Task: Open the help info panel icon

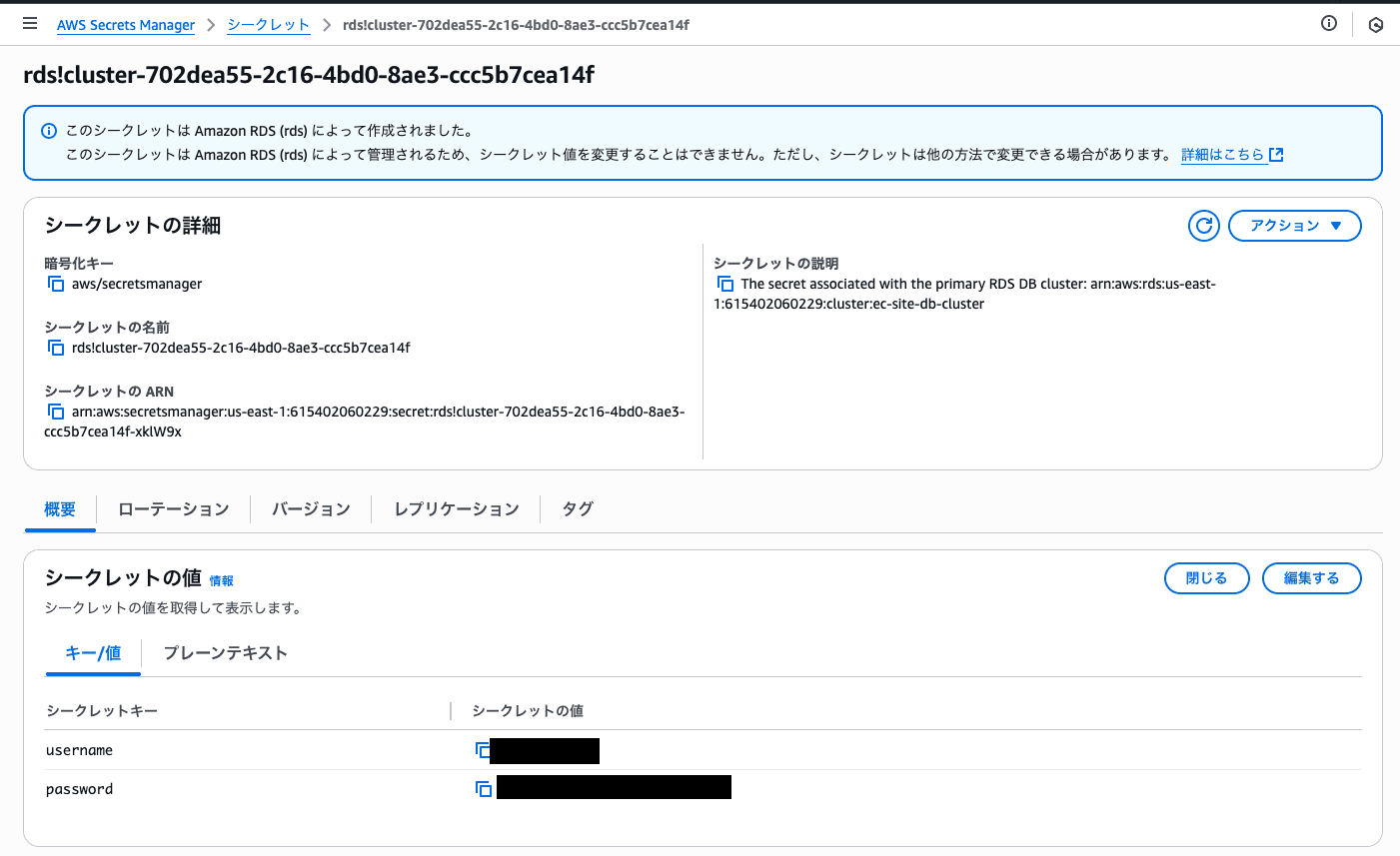Action: 1328,23
